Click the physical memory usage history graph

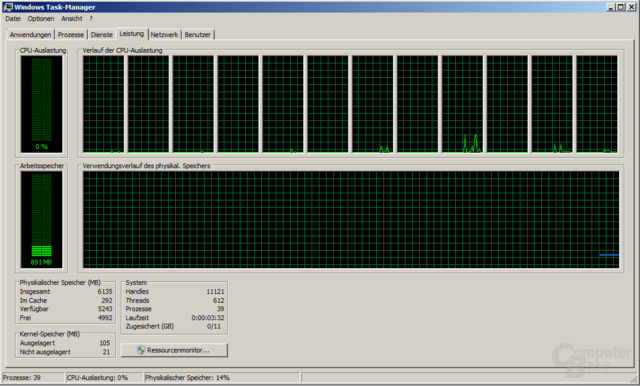(x=351, y=220)
